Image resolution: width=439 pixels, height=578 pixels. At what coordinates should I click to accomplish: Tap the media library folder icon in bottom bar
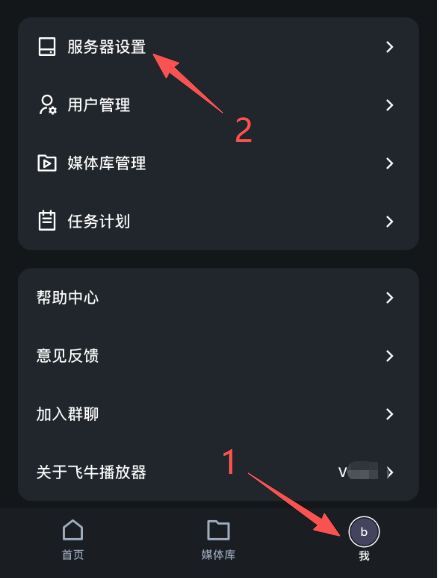(218, 530)
